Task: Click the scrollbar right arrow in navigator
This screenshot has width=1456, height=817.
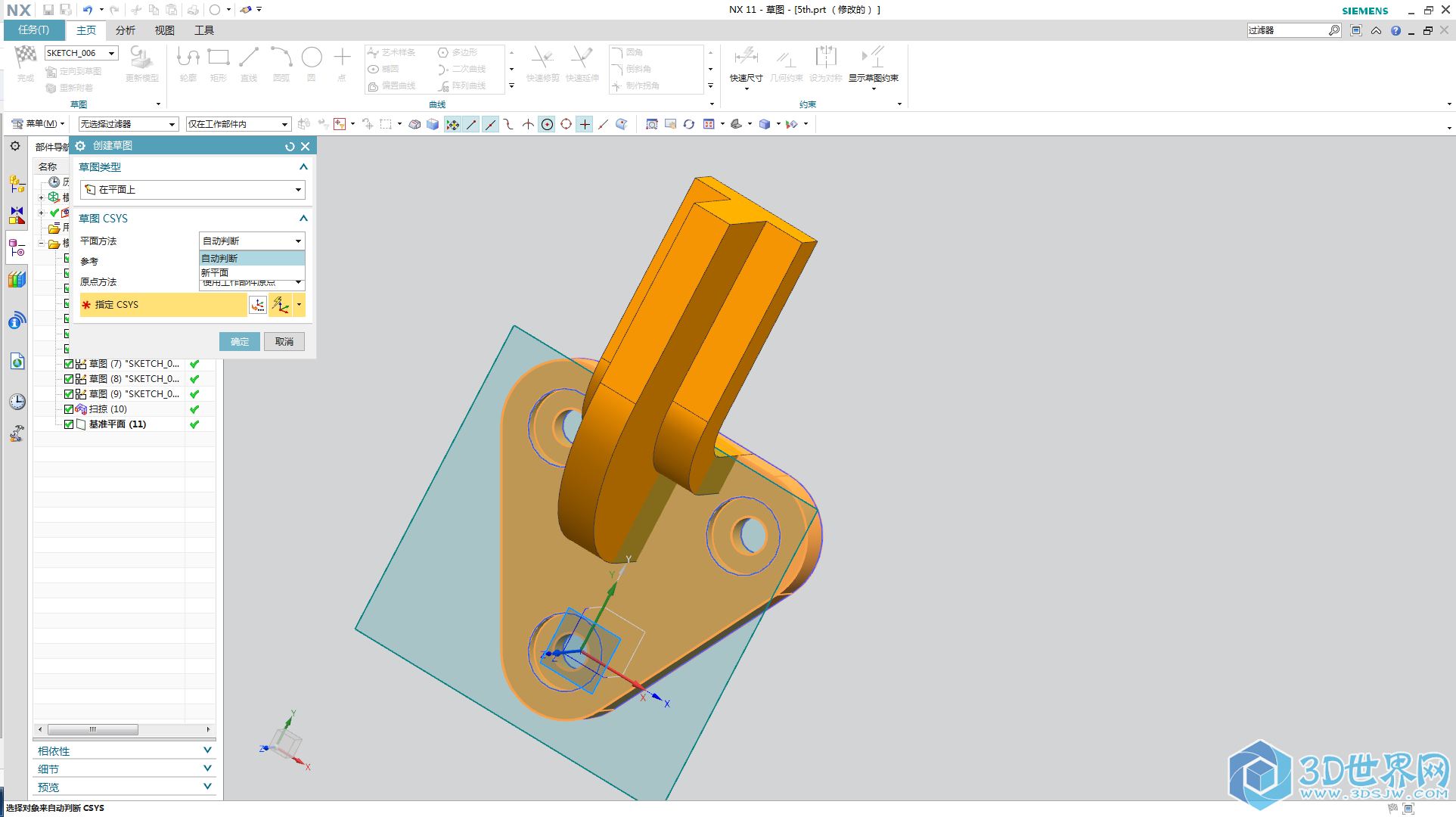Action: (x=208, y=730)
